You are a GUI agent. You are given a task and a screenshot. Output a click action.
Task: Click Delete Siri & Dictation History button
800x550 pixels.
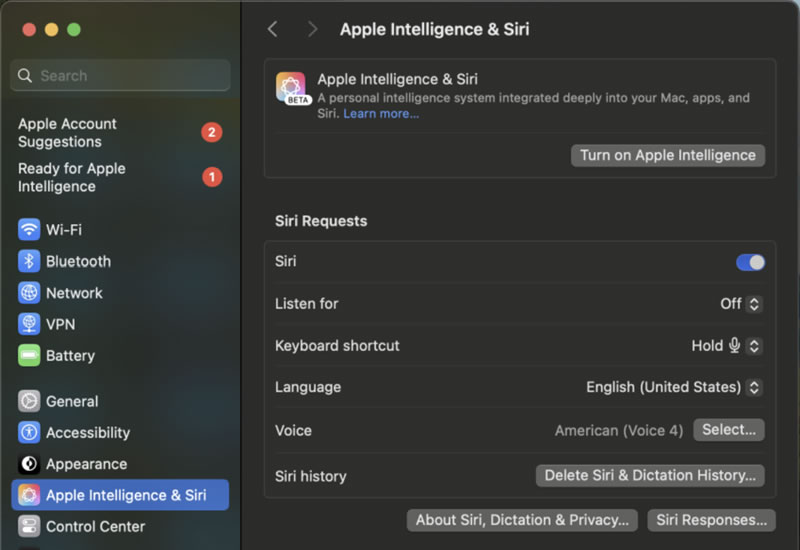coord(650,476)
